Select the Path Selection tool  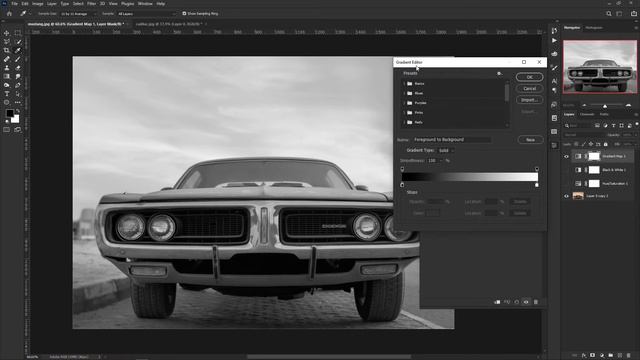click(x=18, y=93)
